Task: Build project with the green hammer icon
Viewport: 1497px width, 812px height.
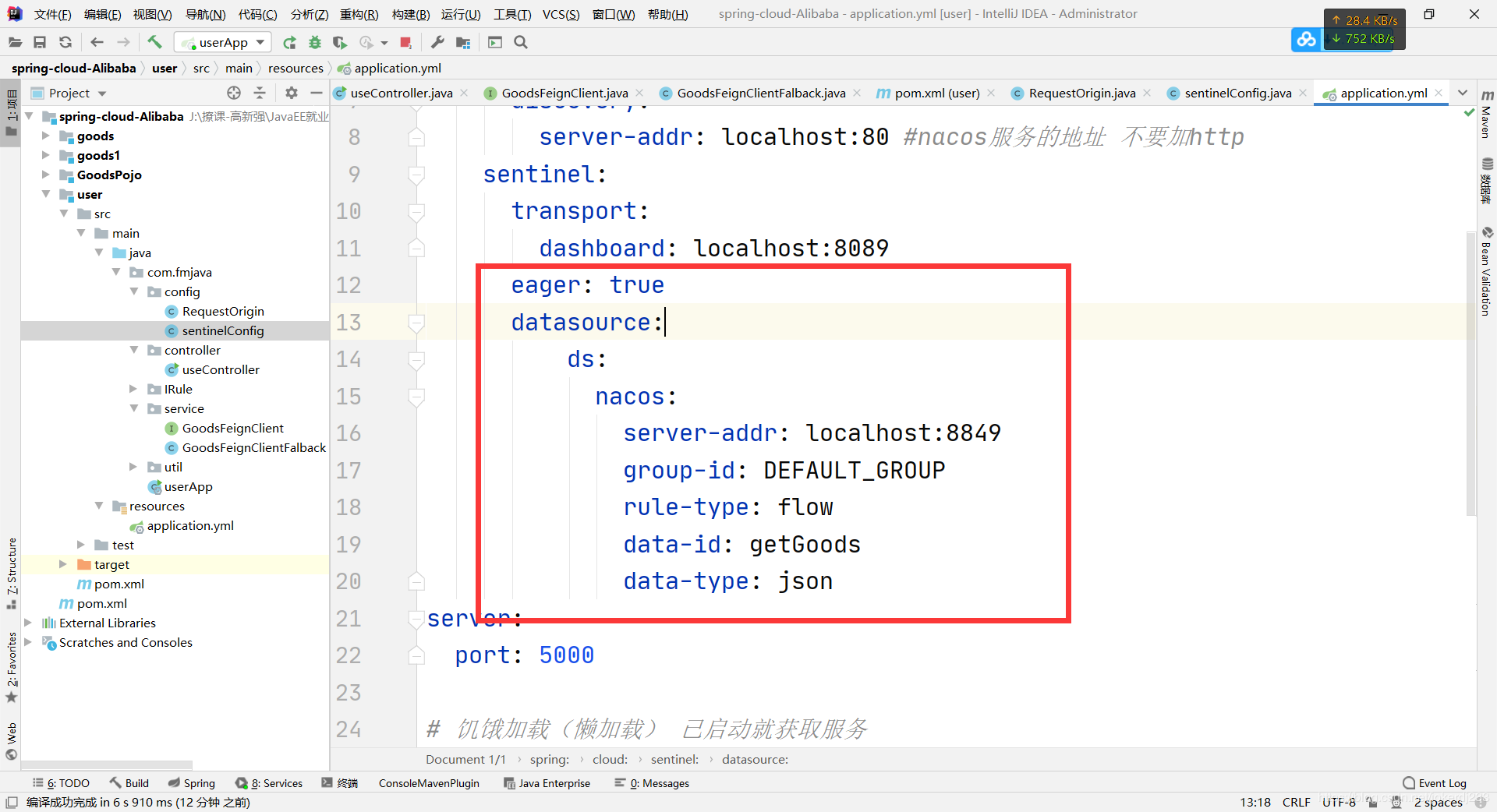Action: click(x=154, y=42)
